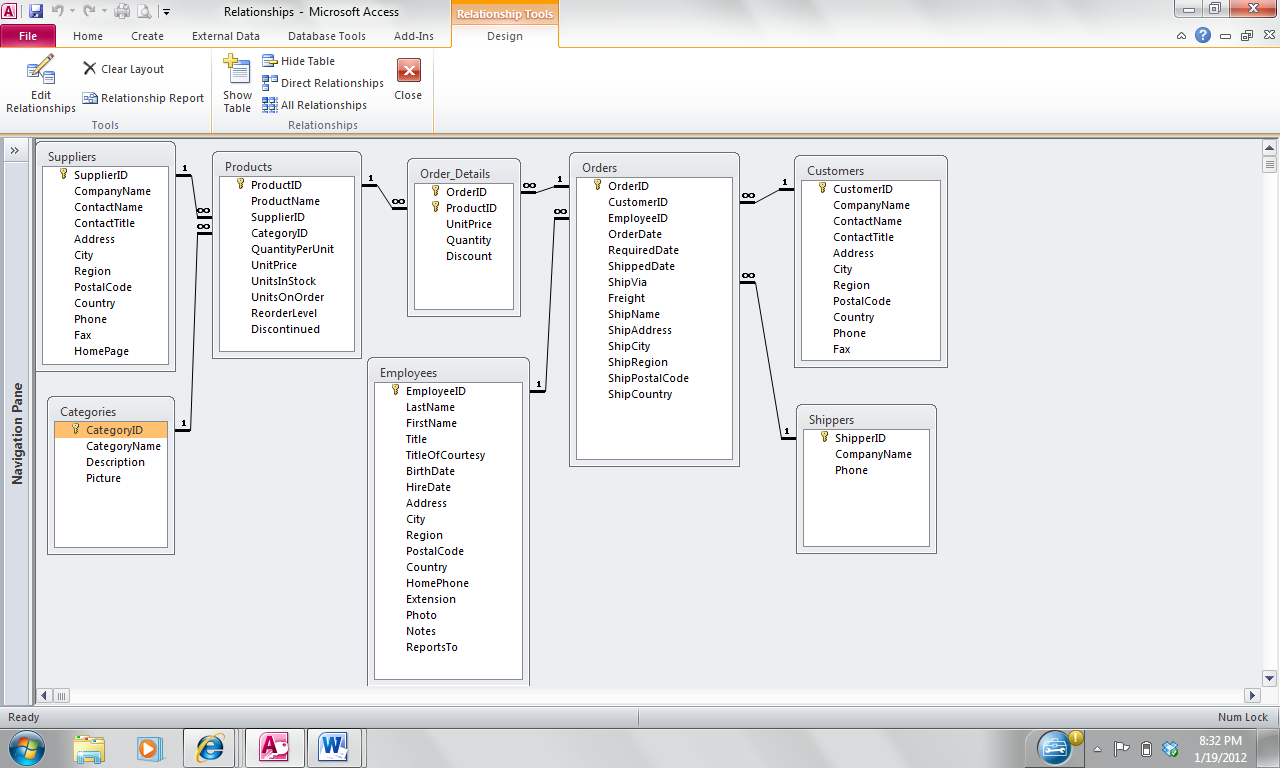
Task: Click Clear Layout in the Tools group
Action: point(124,69)
